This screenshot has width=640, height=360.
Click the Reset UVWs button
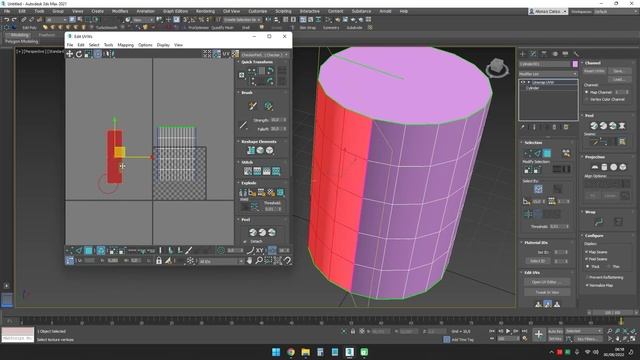pos(594,71)
